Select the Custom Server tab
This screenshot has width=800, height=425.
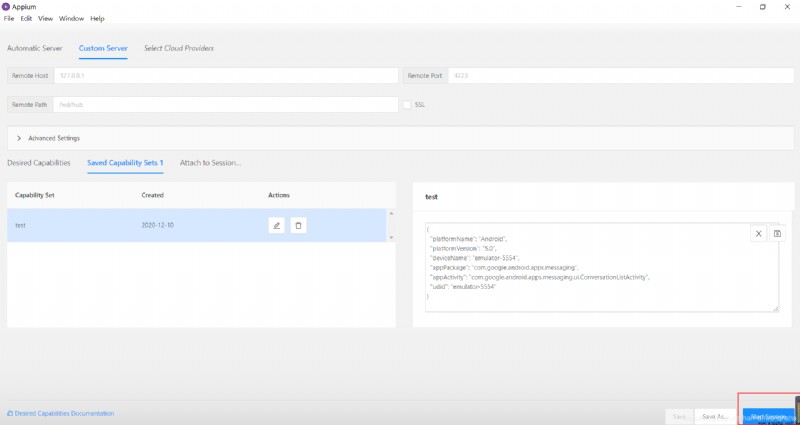pos(103,48)
